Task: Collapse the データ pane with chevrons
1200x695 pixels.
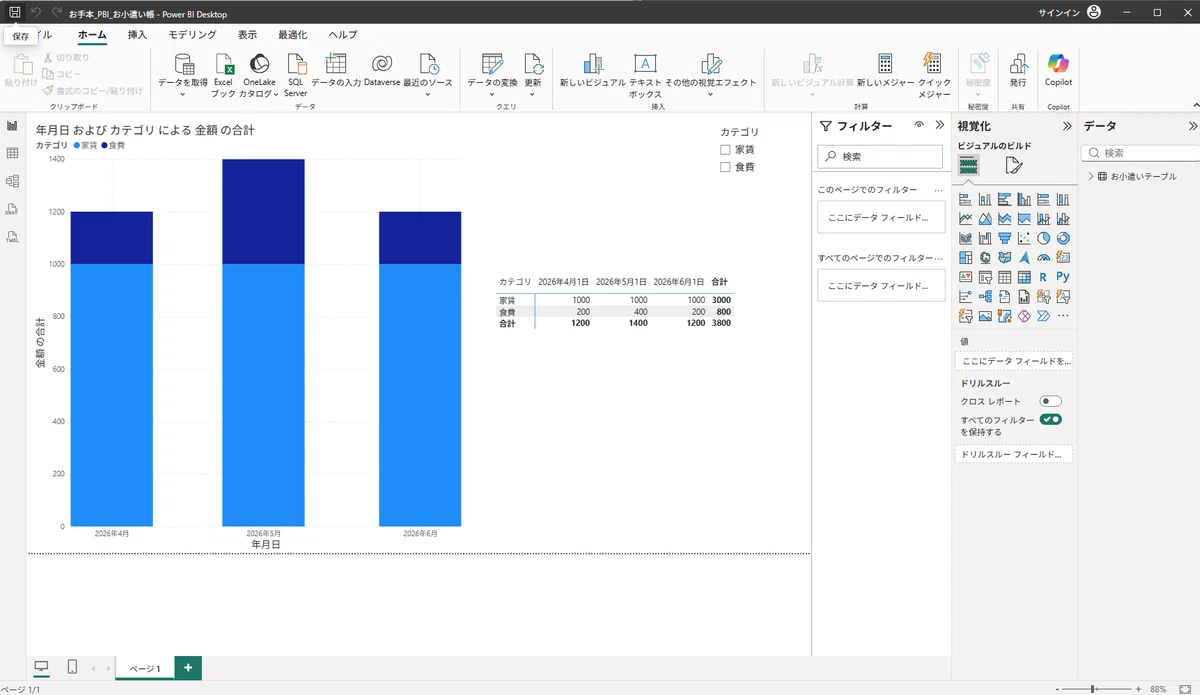Action: coord(1192,126)
